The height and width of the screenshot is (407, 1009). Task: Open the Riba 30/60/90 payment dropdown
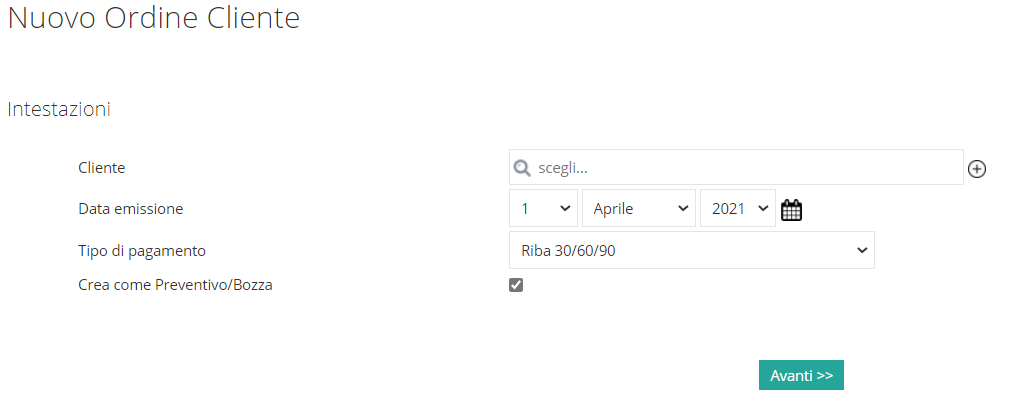tap(692, 250)
